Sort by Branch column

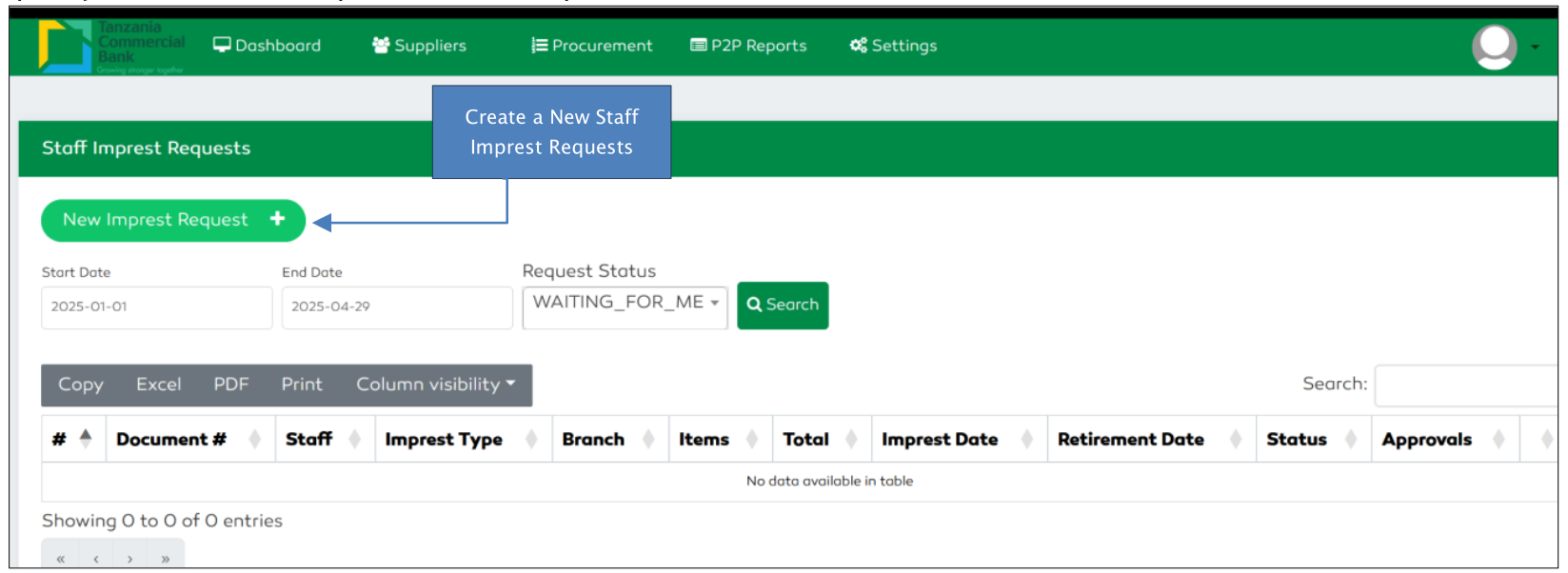pos(610,439)
